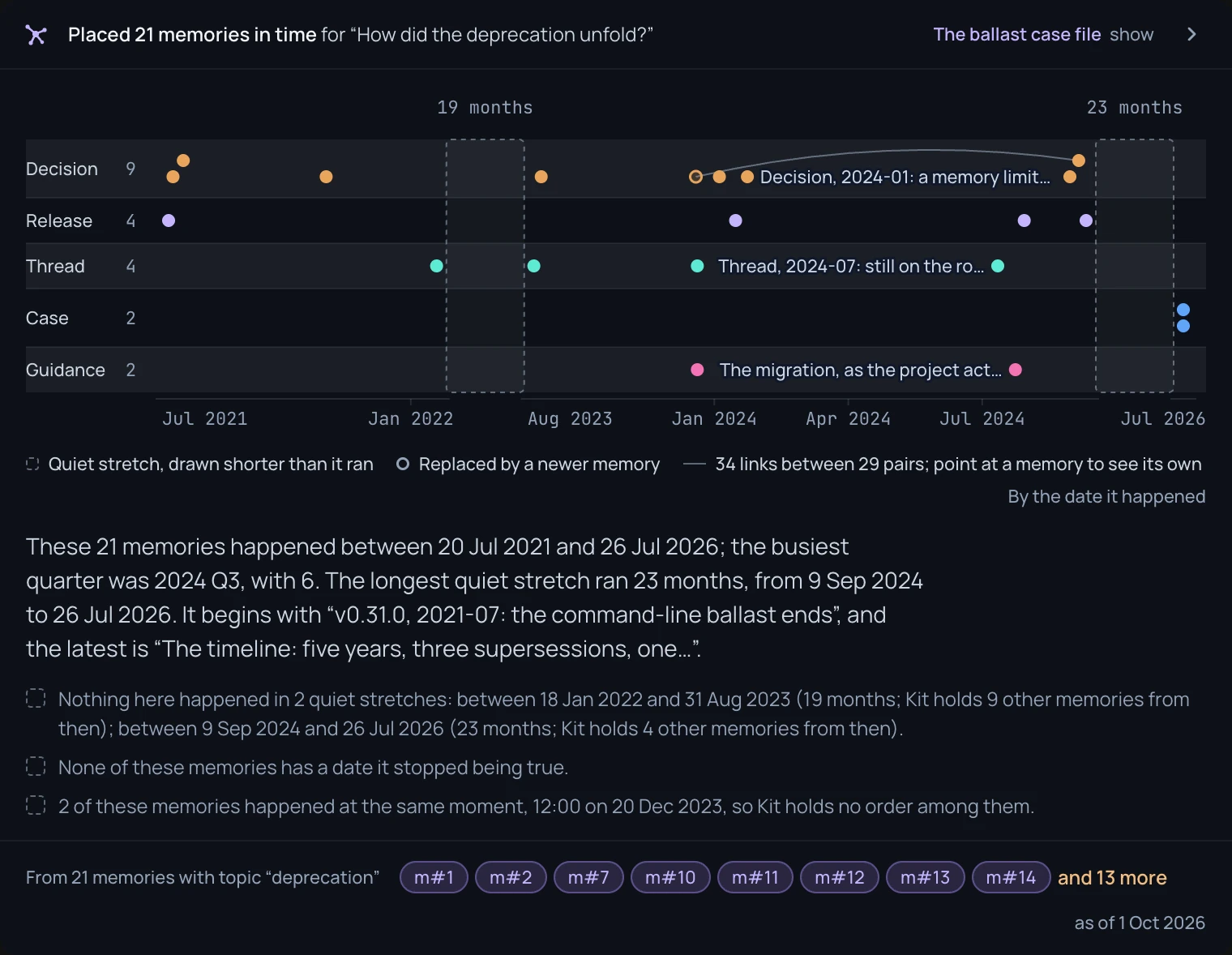Select the latest purple Release marker
This screenshot has height=955, width=1232.
point(1086,221)
